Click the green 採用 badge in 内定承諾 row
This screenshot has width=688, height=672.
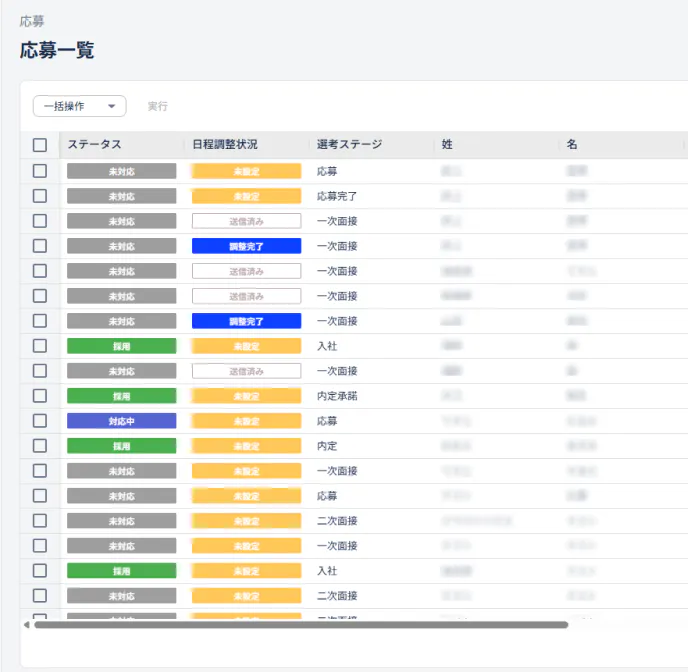[x=121, y=396]
